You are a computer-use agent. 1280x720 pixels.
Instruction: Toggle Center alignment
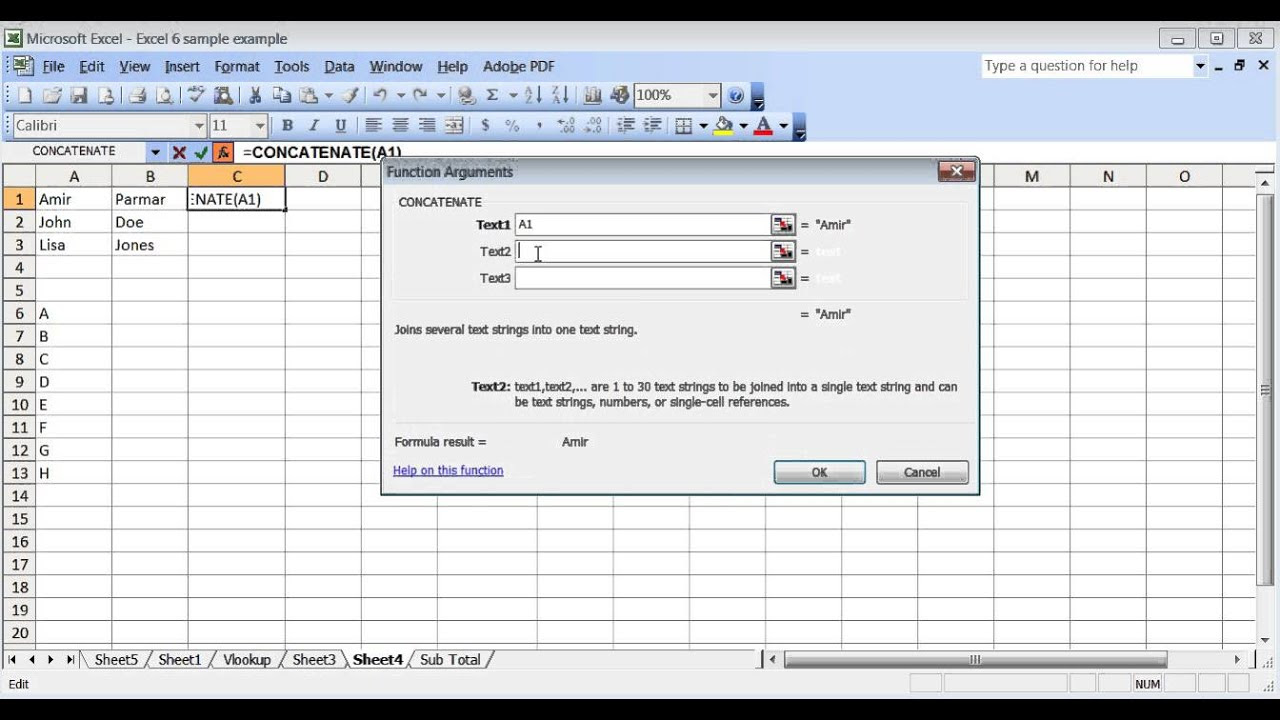400,126
